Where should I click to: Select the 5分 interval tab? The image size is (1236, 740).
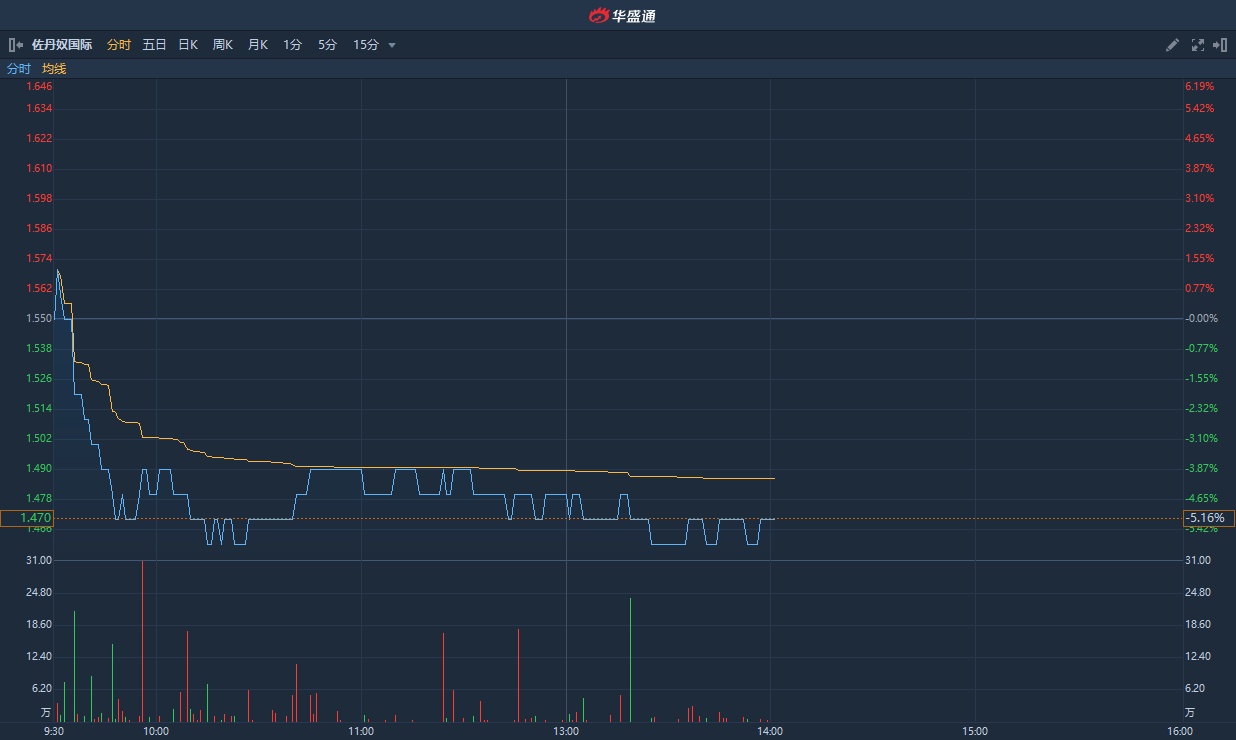coord(327,45)
